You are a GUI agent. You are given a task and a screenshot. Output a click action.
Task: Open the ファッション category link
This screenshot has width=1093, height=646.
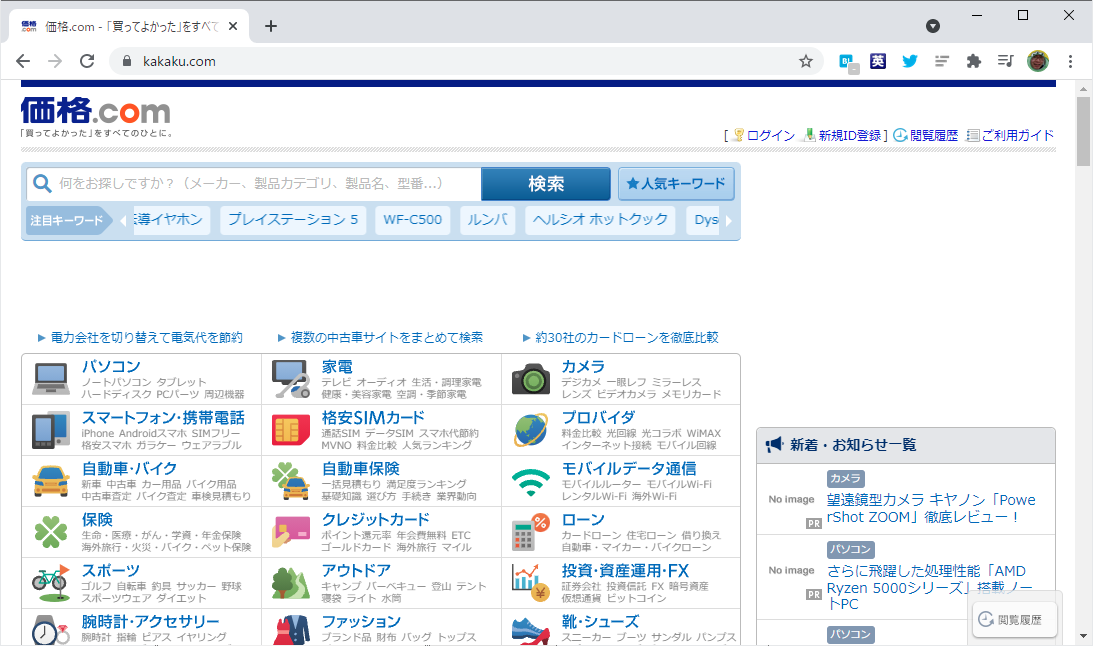361,621
